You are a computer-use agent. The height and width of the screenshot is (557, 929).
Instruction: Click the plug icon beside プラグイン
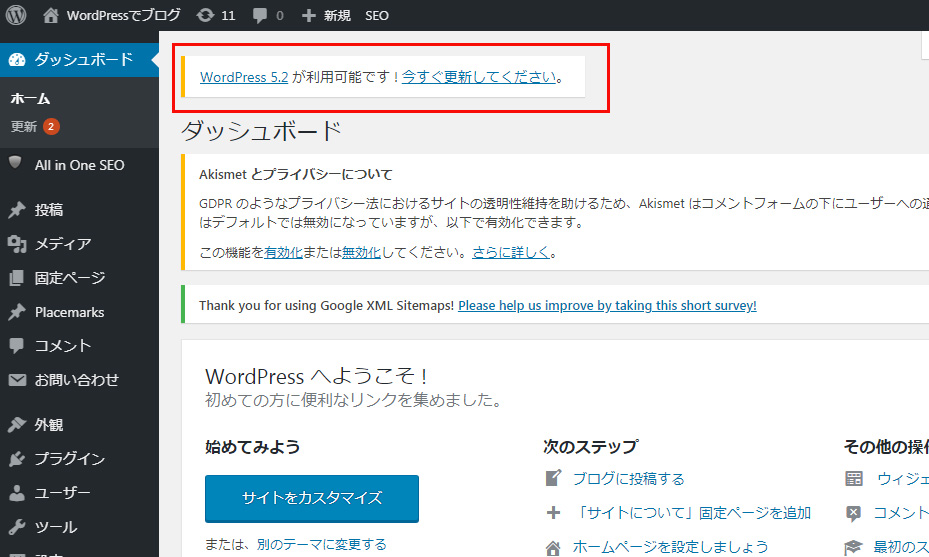(x=17, y=459)
